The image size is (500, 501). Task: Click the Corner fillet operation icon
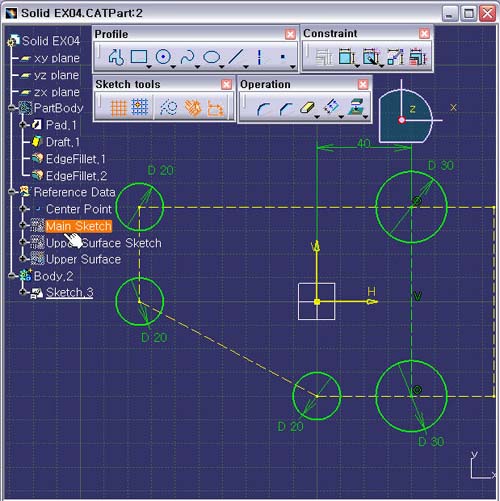(263, 108)
